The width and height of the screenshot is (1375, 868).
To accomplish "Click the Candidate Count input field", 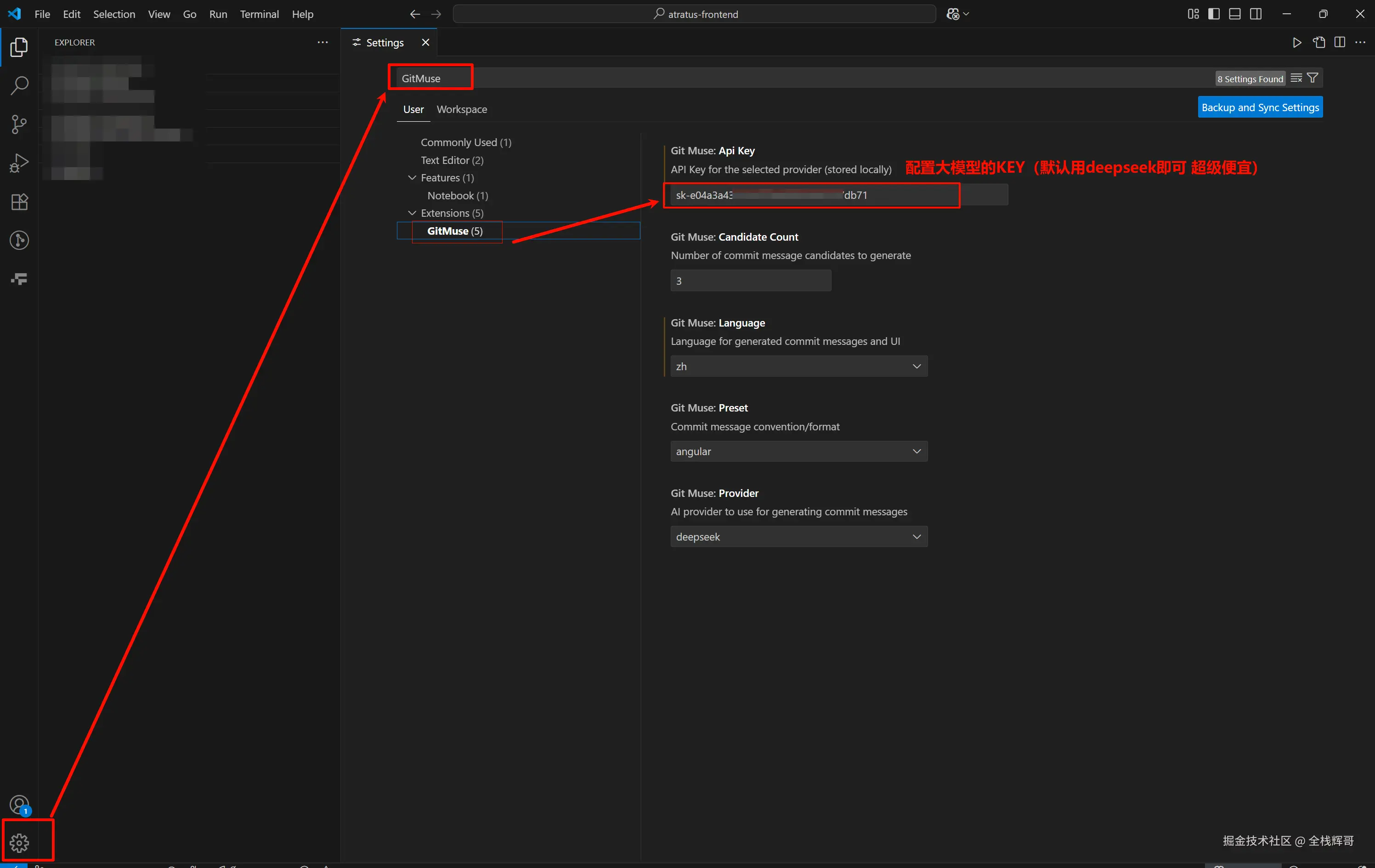I will (750, 281).
